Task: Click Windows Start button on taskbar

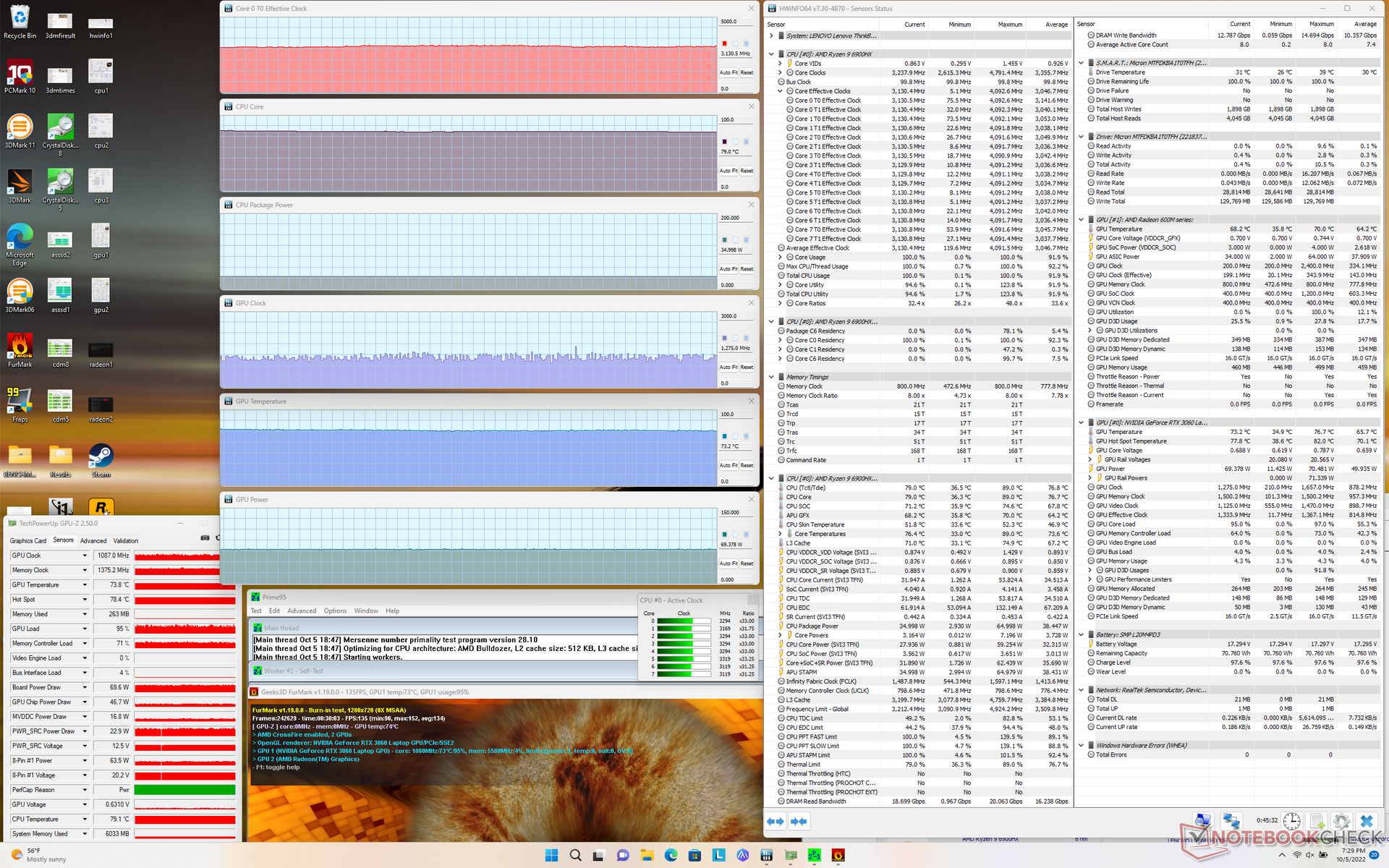Action: (551, 855)
